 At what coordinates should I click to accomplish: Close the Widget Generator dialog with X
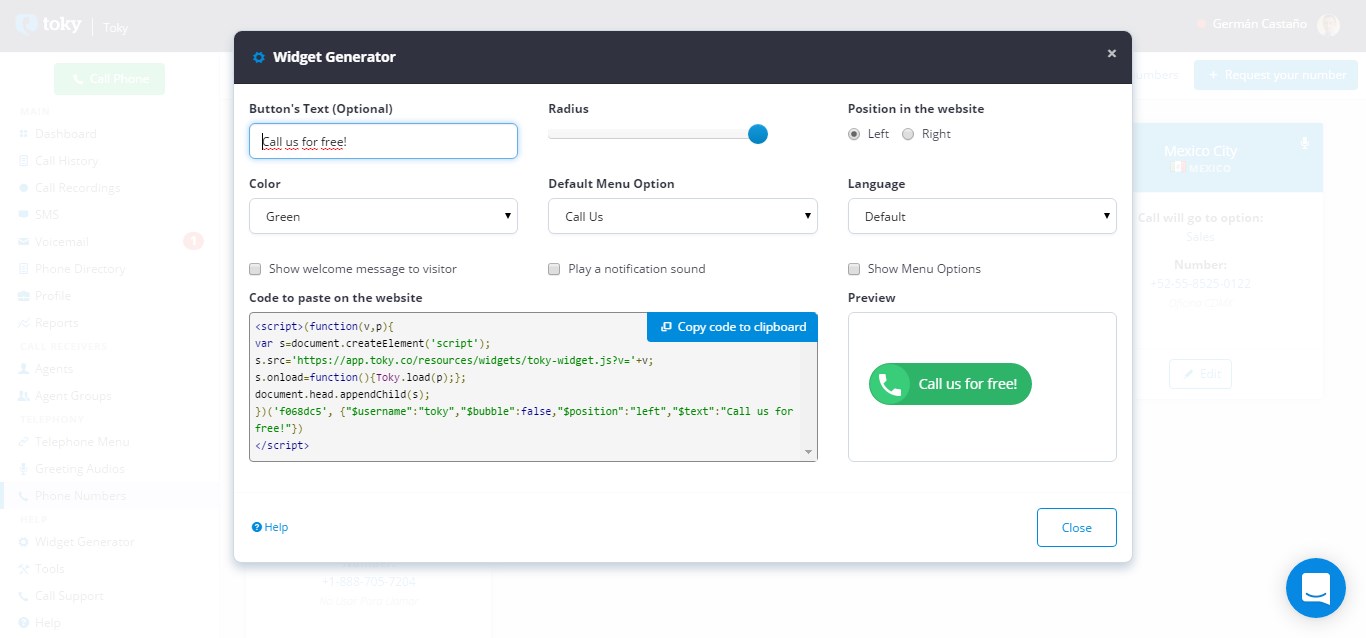[x=1112, y=54]
